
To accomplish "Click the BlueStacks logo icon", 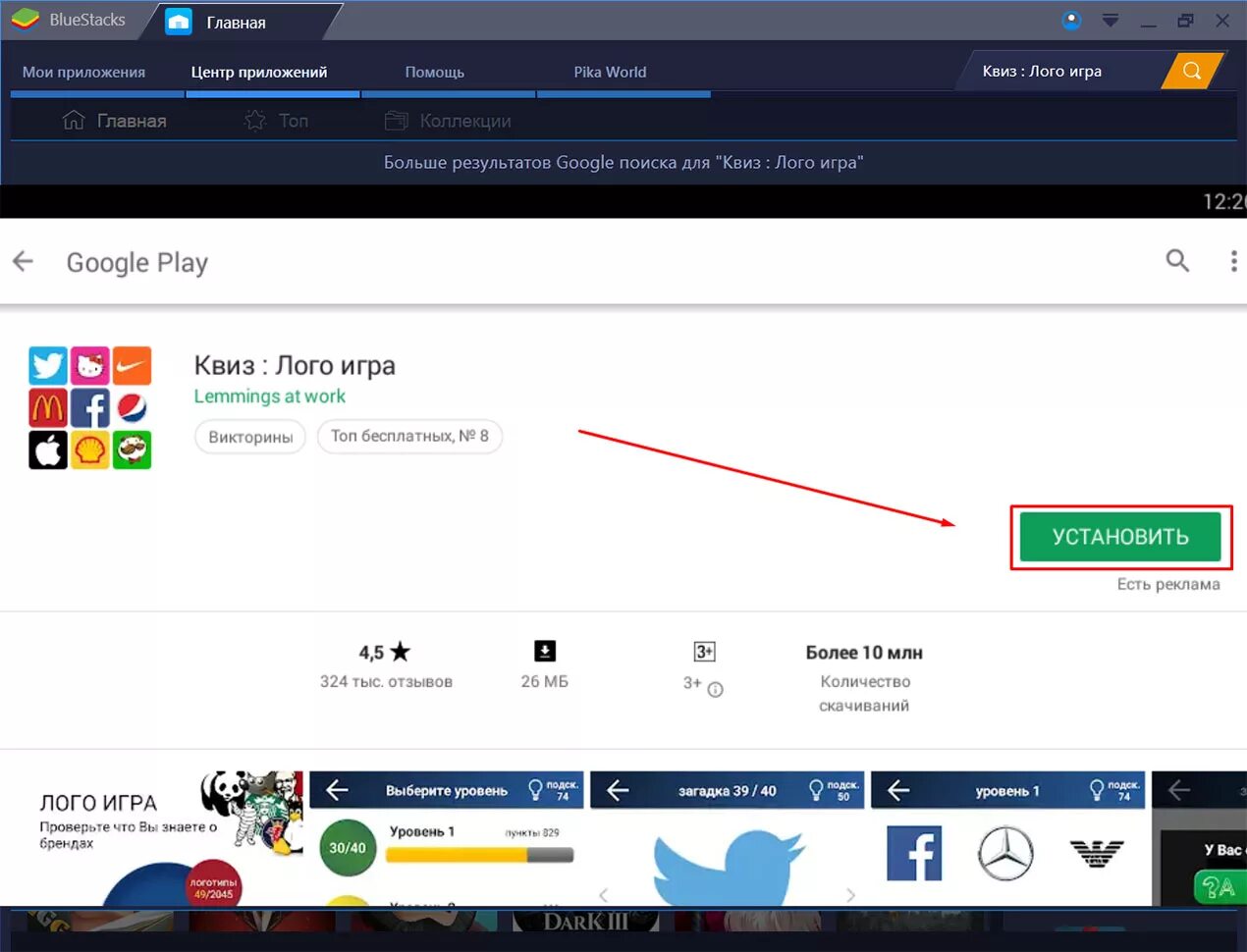I will (26, 19).
